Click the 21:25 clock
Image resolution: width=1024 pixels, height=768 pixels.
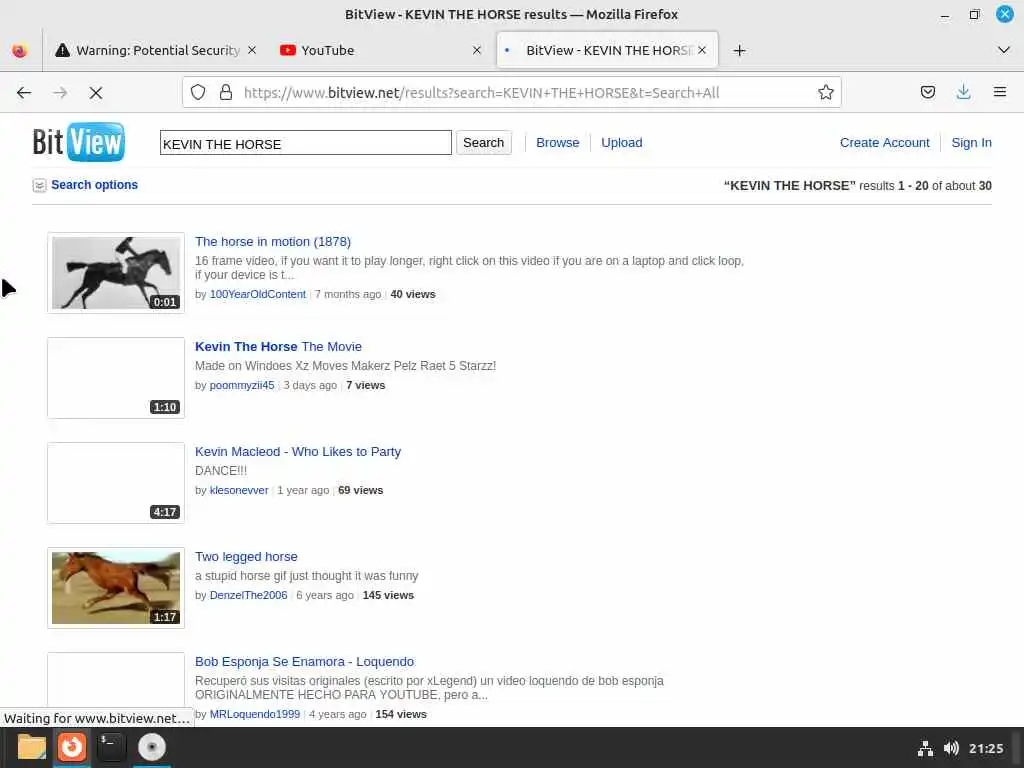point(985,748)
